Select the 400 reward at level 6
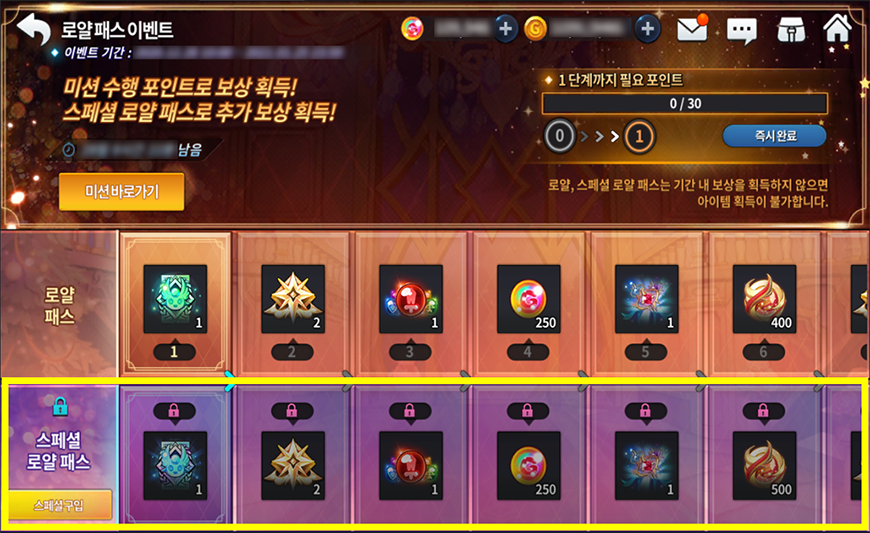870x533 pixels. pyautogui.click(x=765, y=299)
